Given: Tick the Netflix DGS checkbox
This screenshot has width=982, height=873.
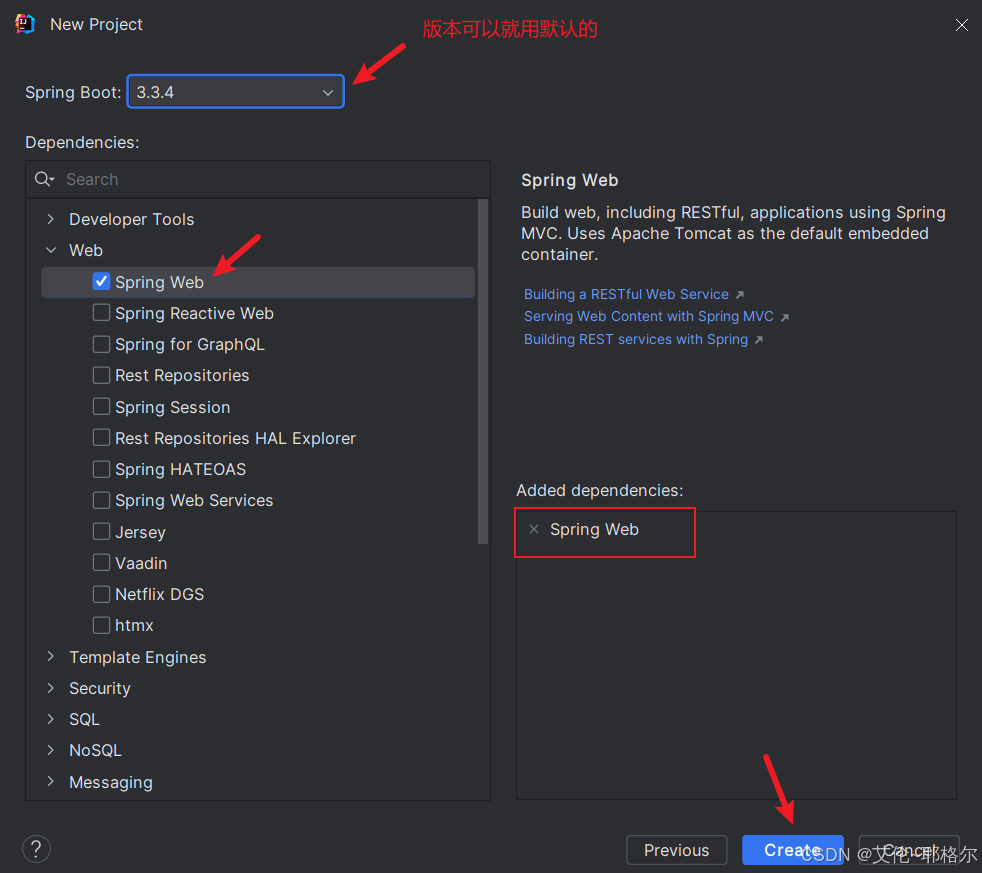Looking at the screenshot, I should pos(101,594).
